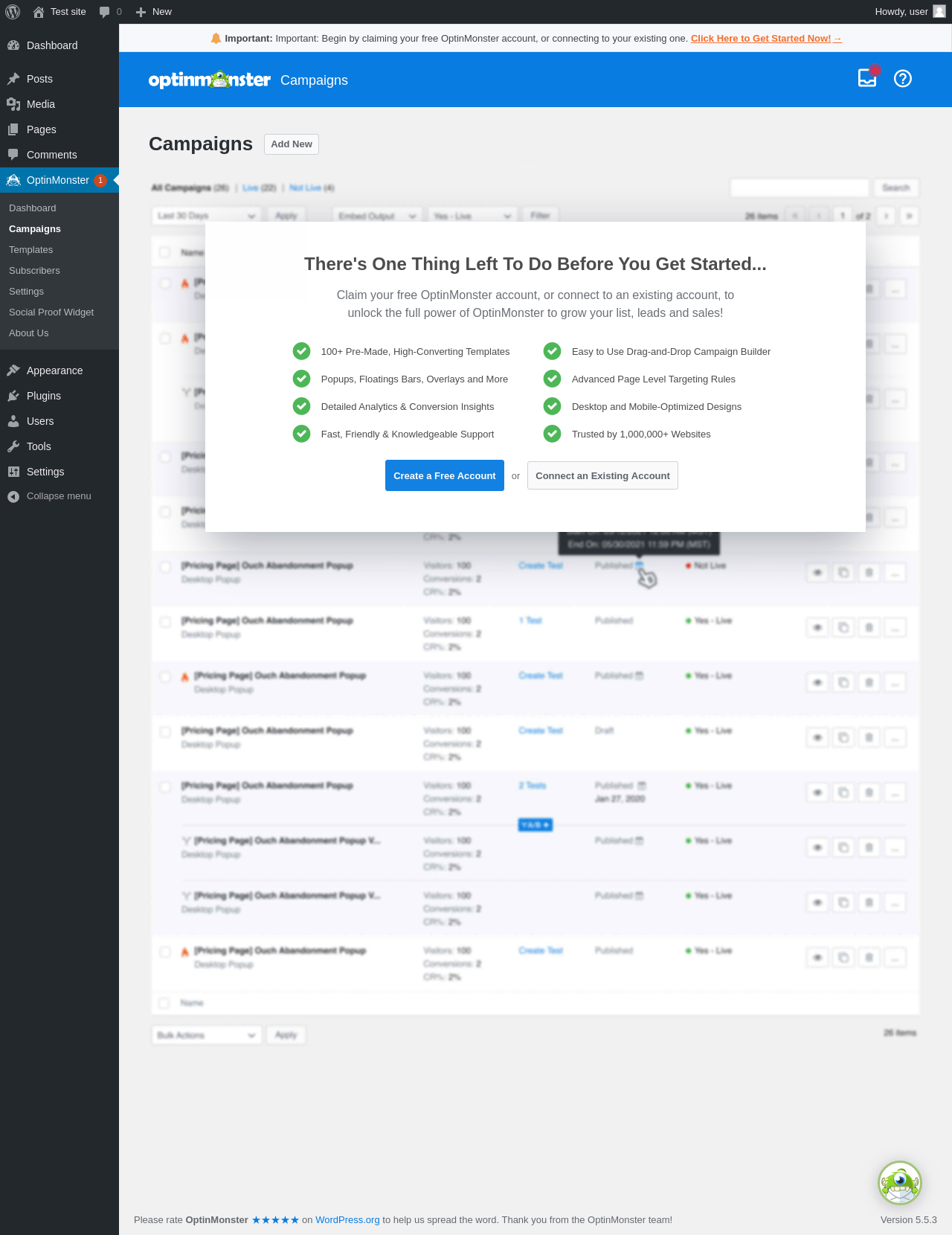Click the '2 Tests' split test link
952x1235 pixels.
click(533, 786)
